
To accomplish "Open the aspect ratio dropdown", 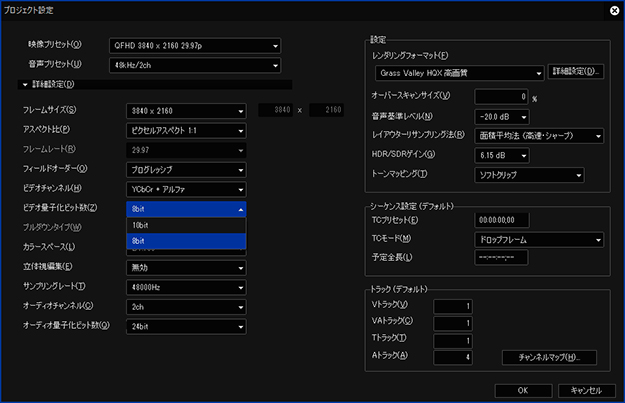I will point(186,130).
